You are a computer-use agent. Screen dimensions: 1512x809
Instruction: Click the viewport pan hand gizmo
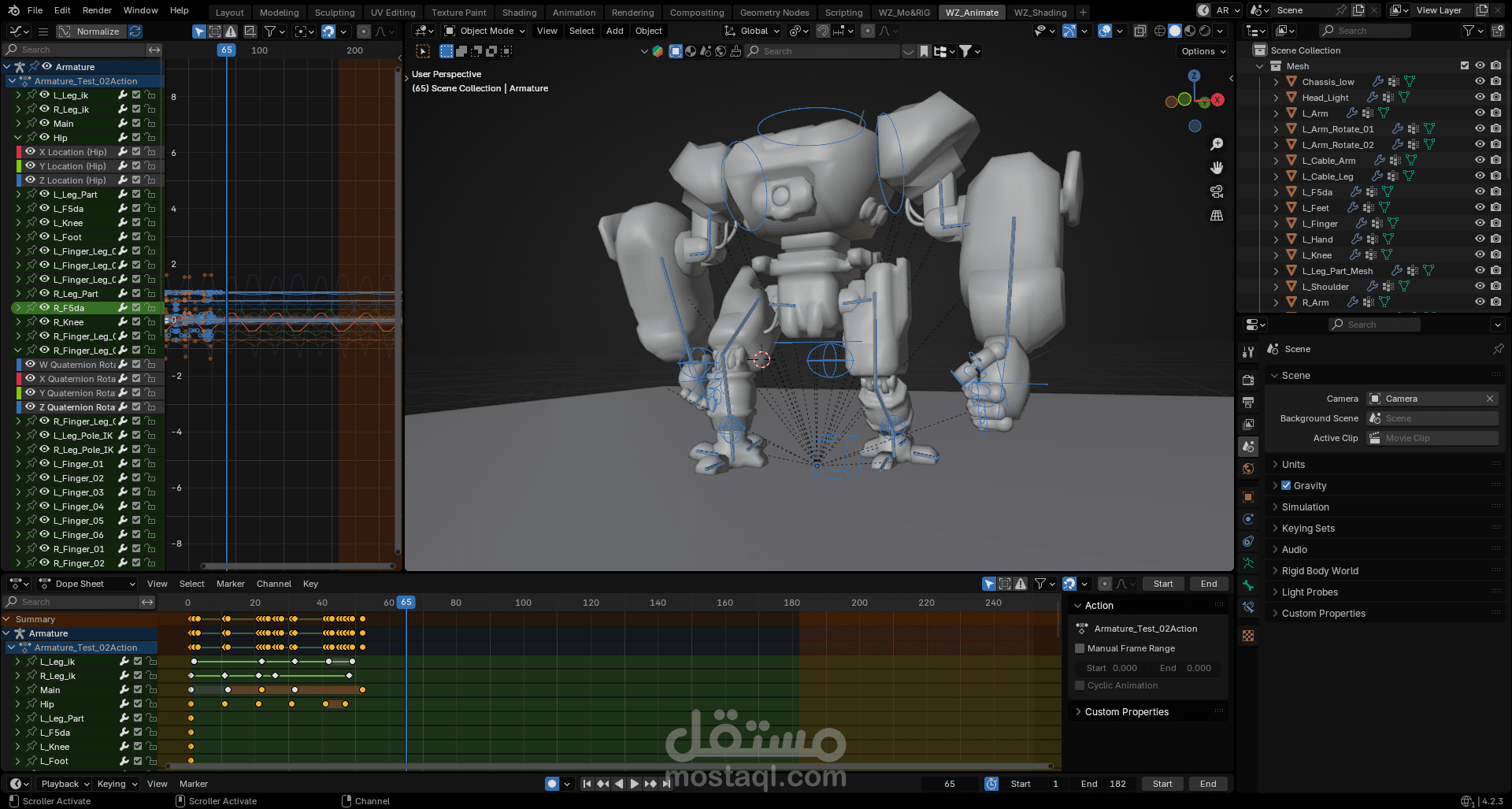pyautogui.click(x=1217, y=168)
